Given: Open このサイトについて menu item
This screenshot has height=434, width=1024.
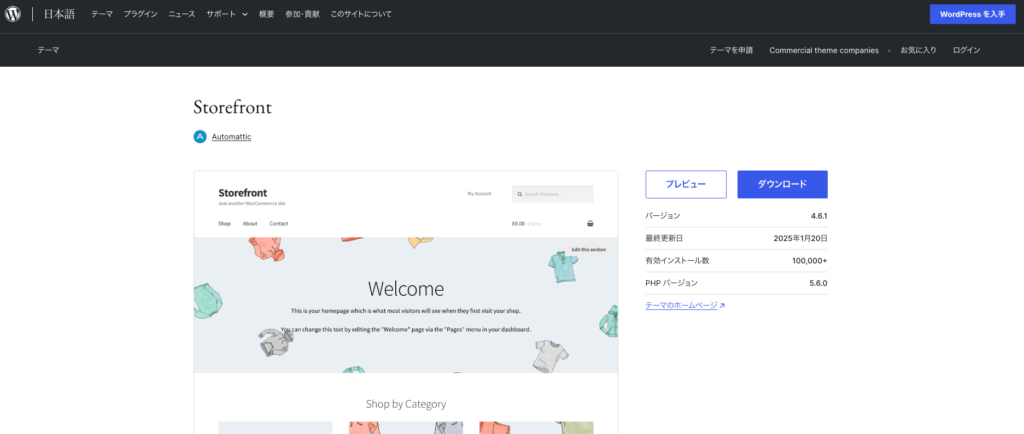Looking at the screenshot, I should coord(361,14).
